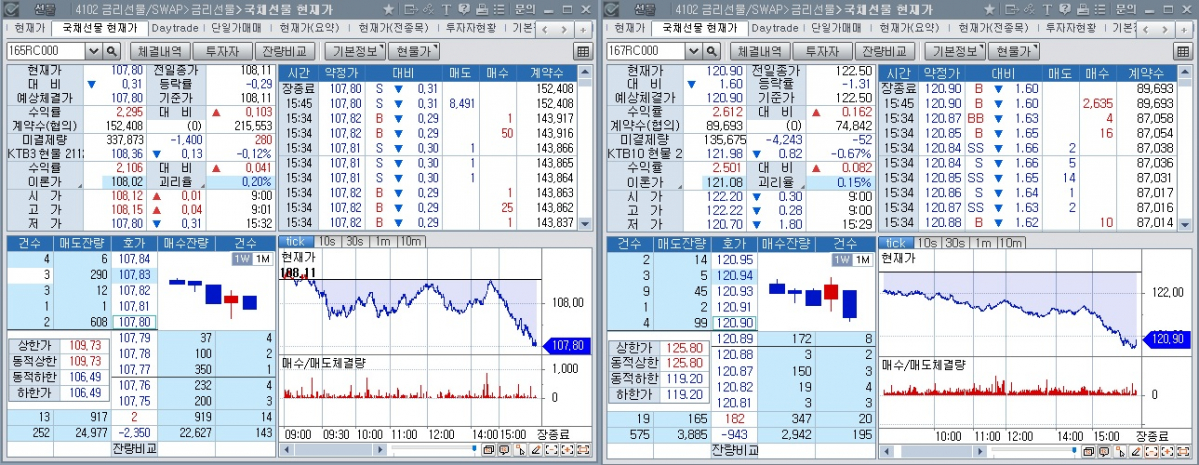Select the 1m chart interval in right window
Viewport: 1199px width, 465px height.
click(x=983, y=242)
